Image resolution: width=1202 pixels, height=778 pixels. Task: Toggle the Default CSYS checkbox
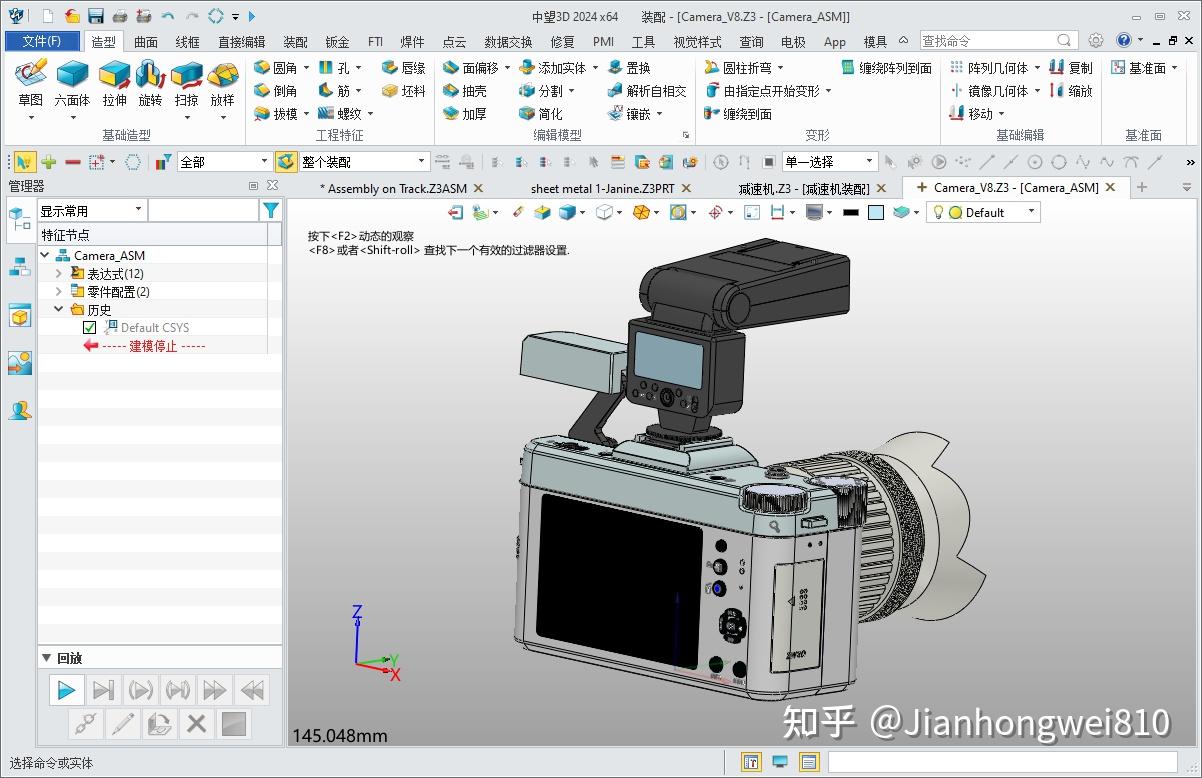pyautogui.click(x=89, y=328)
